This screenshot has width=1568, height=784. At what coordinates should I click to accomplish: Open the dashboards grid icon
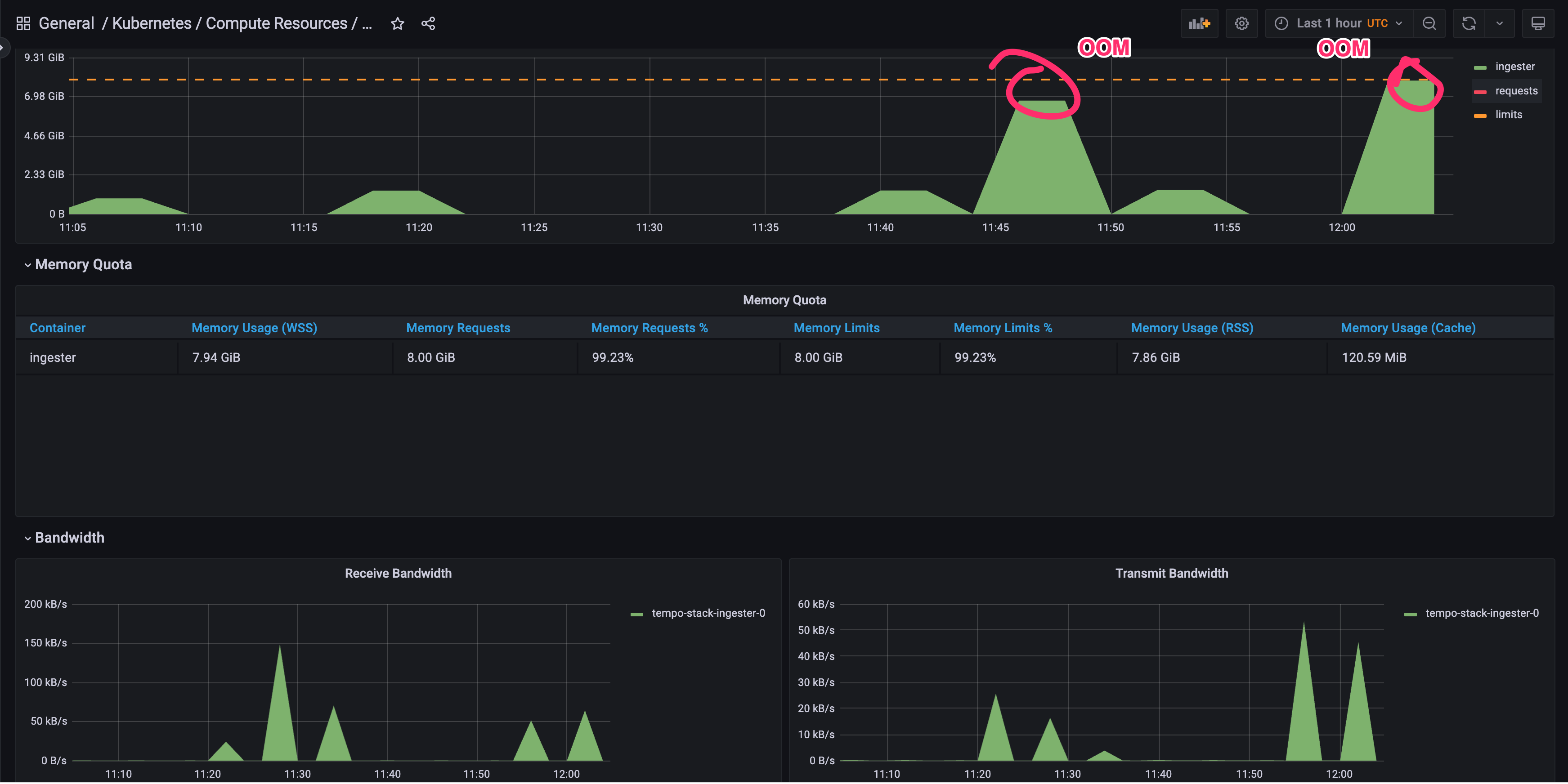(23, 24)
